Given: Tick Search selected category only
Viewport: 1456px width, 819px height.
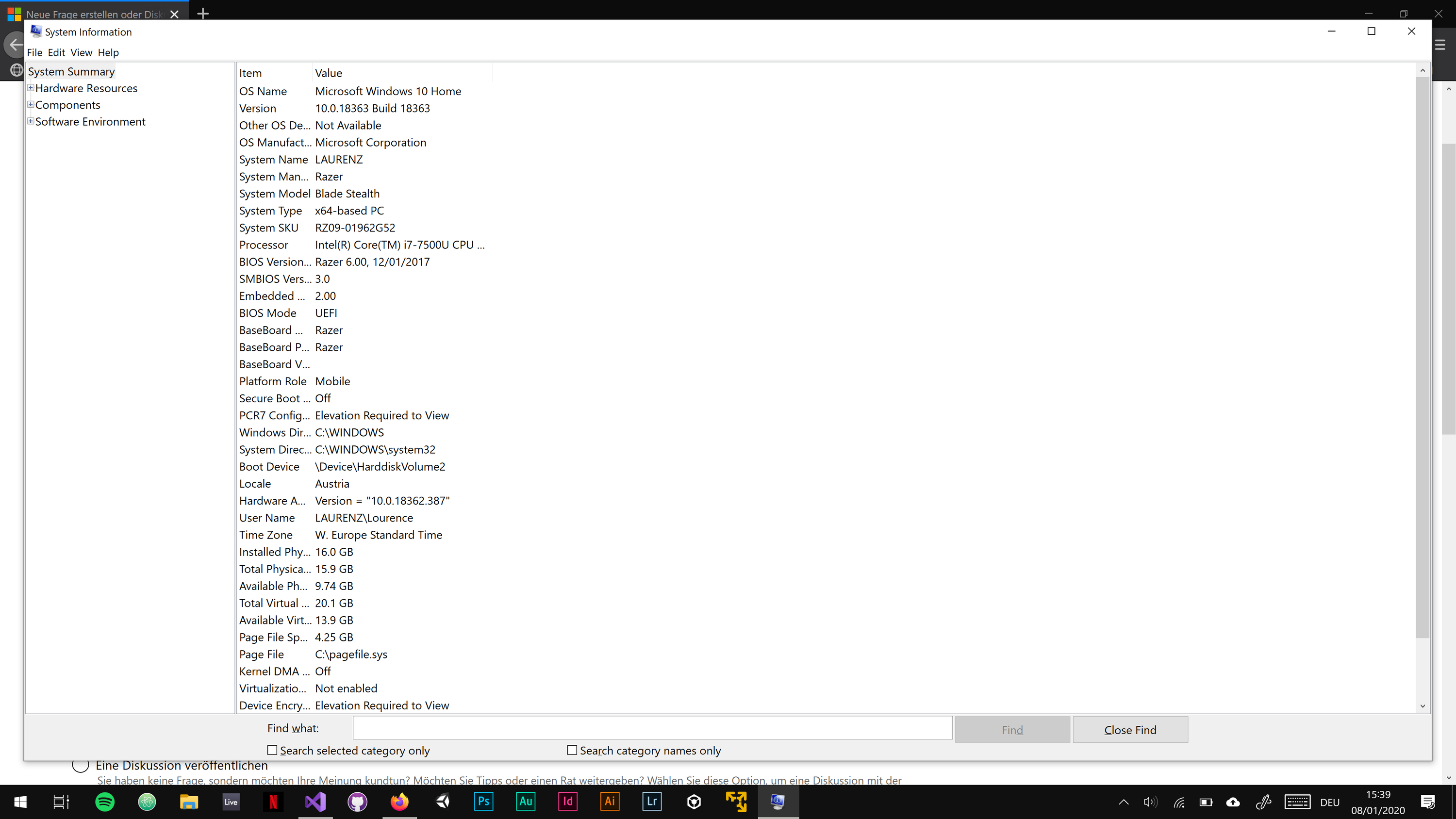Looking at the screenshot, I should pos(272,750).
